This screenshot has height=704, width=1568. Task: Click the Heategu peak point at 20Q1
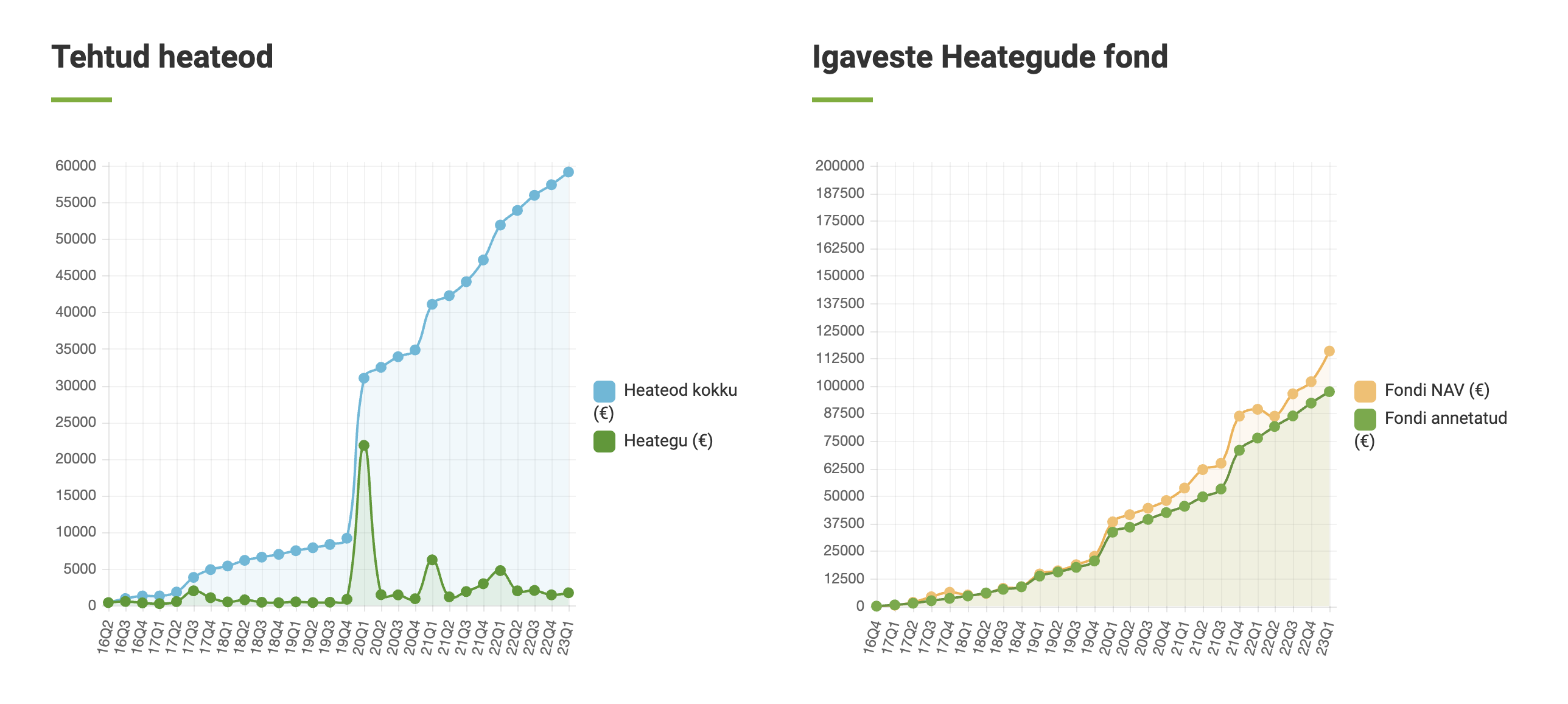[364, 446]
